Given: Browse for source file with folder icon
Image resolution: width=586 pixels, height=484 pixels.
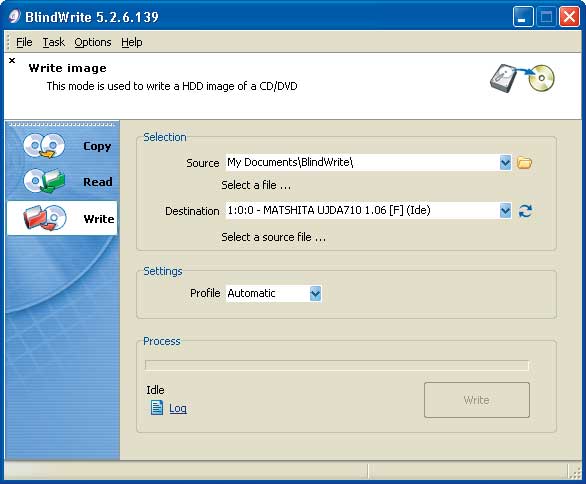Looking at the screenshot, I should pyautogui.click(x=524, y=163).
